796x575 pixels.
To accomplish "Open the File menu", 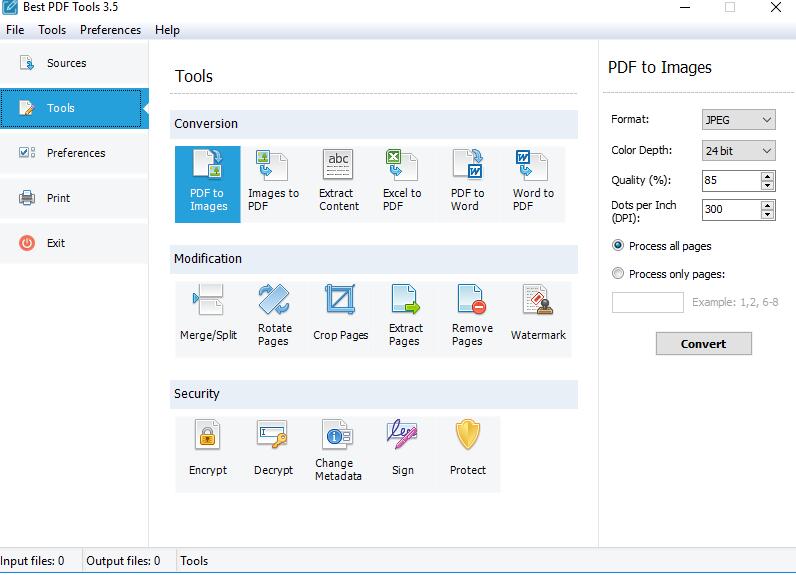I will click(15, 30).
